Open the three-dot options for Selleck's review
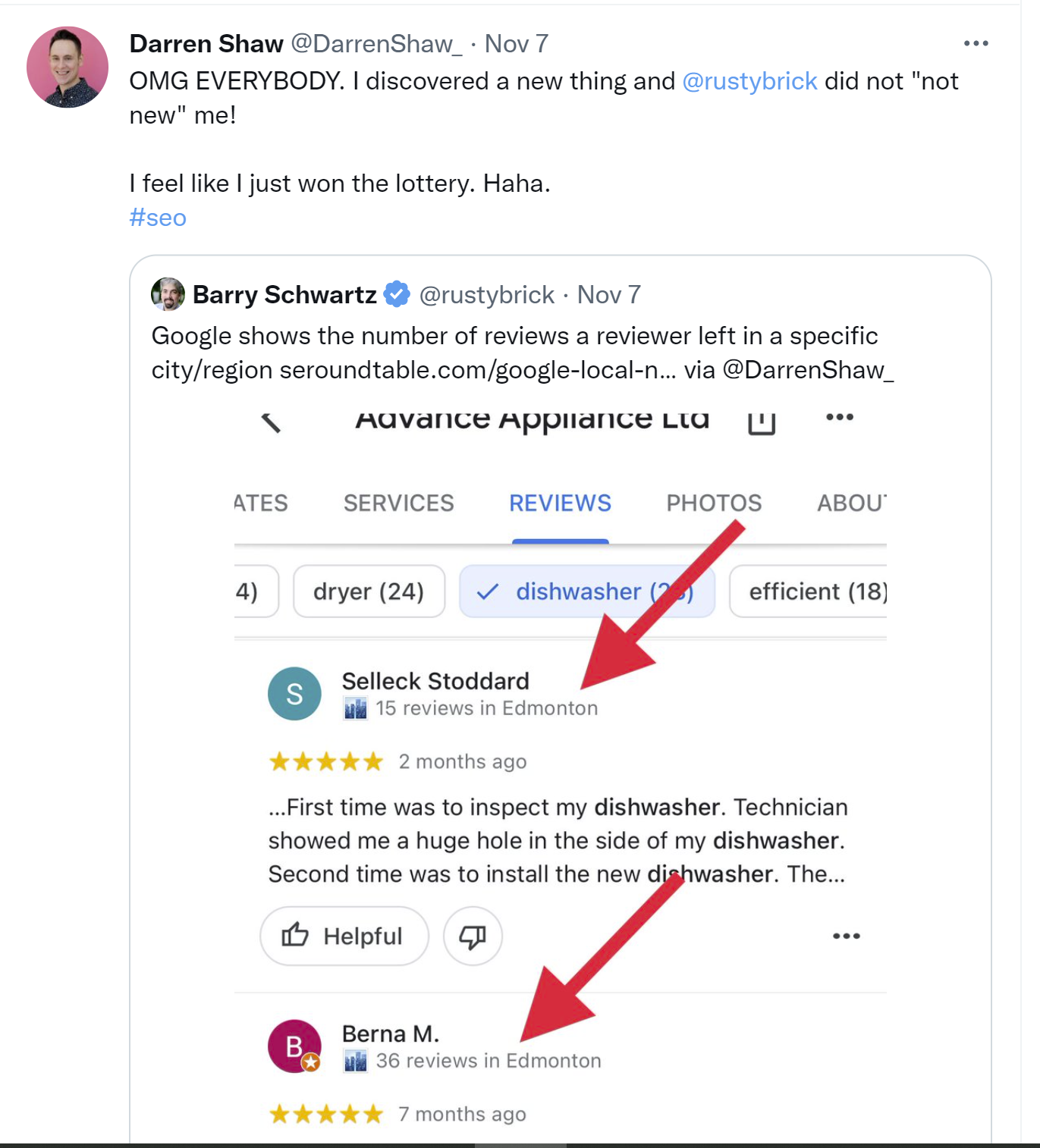Viewport: 1040px width, 1148px height. click(846, 936)
